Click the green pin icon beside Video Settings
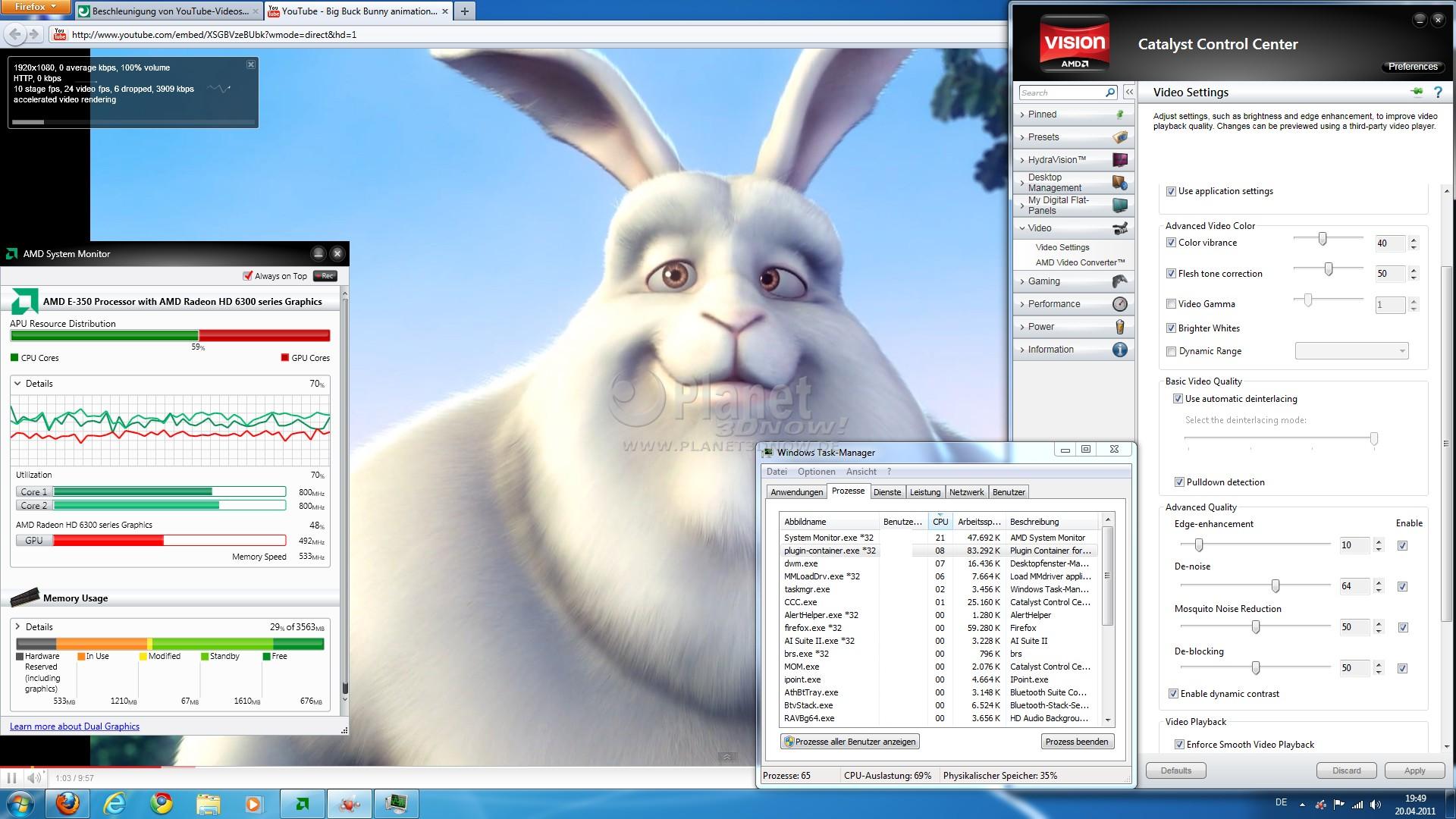This screenshot has width=1456, height=819. [1417, 92]
